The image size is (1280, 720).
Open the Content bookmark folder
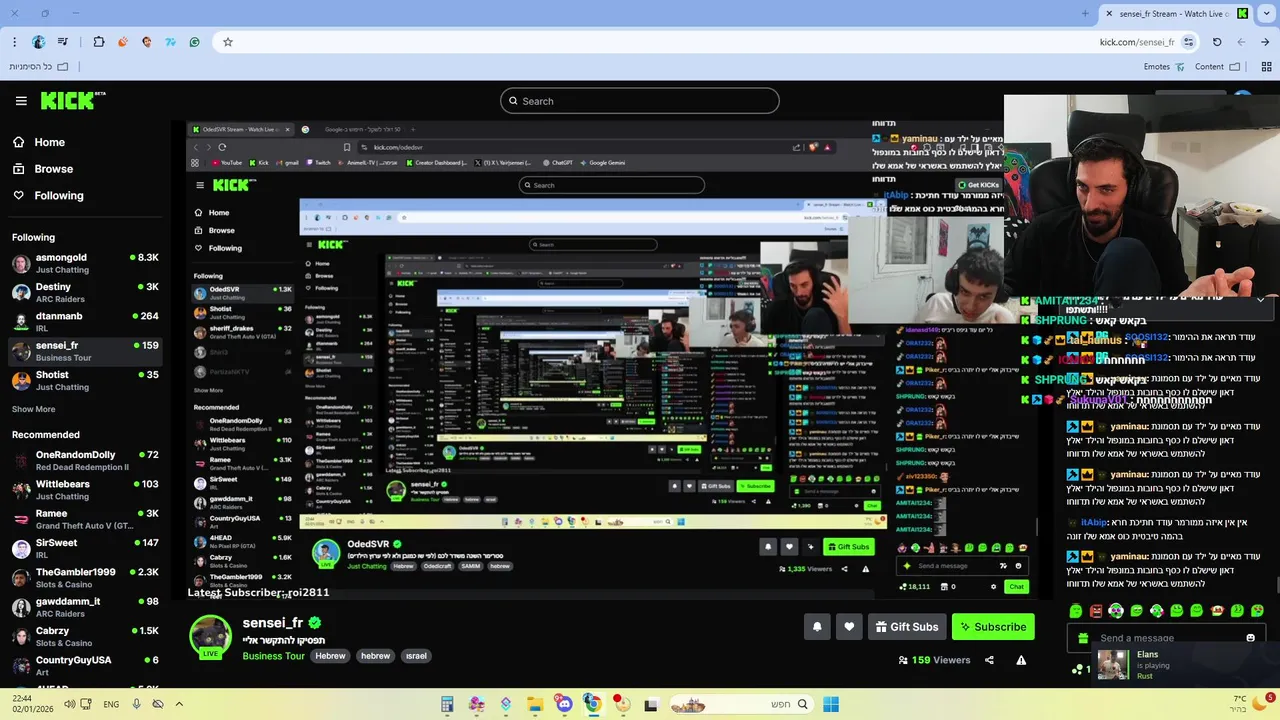tap(1217, 67)
